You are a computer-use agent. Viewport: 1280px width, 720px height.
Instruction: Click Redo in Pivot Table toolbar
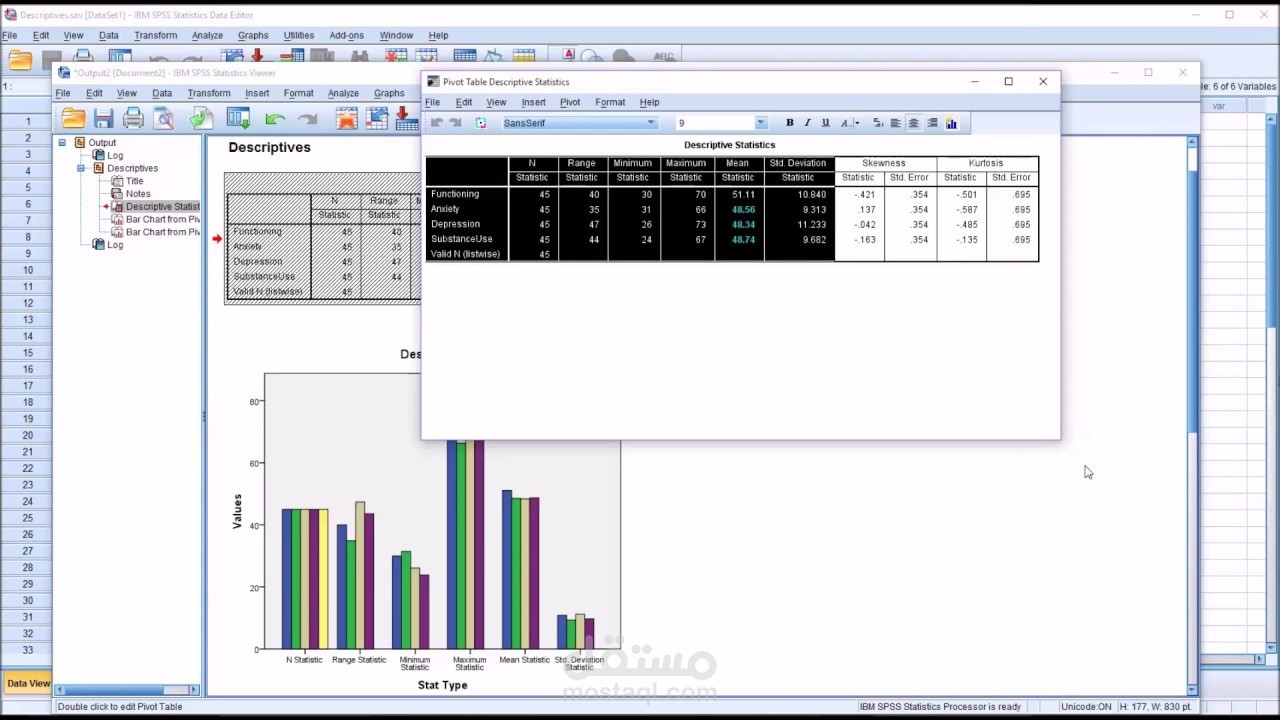[x=455, y=123]
